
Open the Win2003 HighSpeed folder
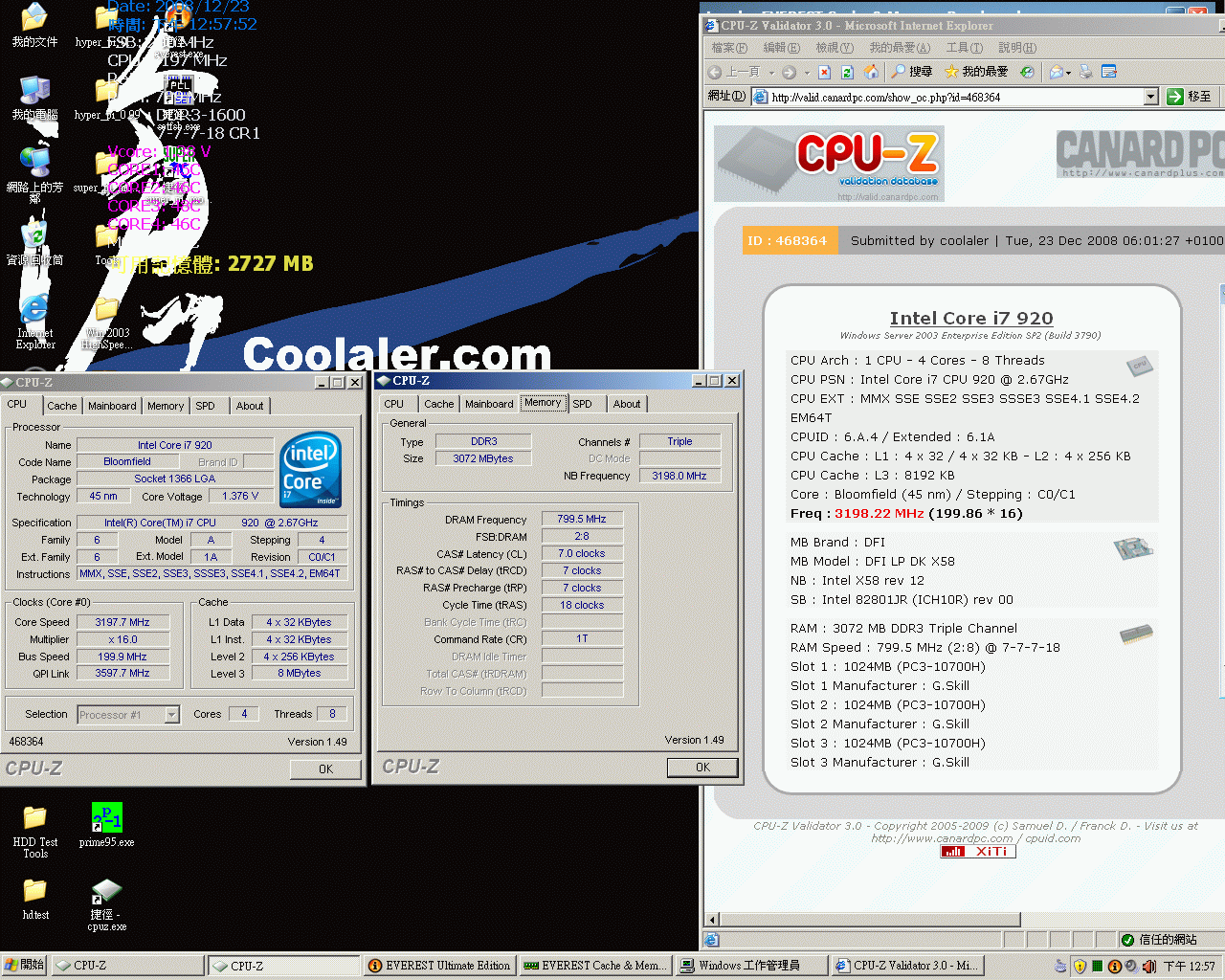click(x=106, y=323)
